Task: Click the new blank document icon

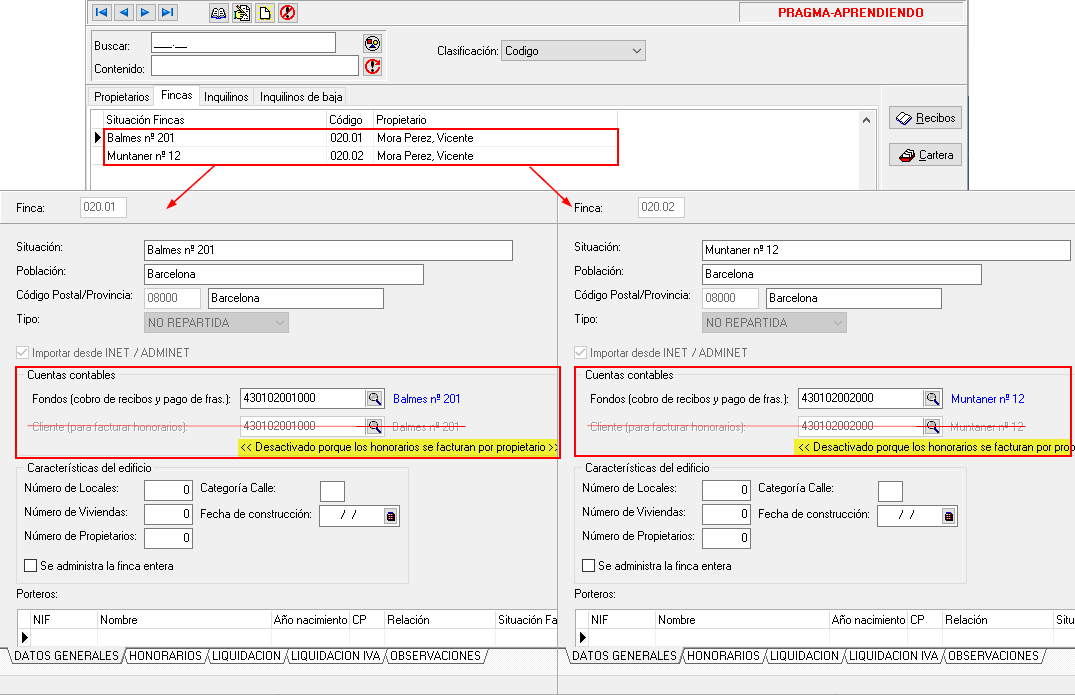Action: click(x=264, y=13)
